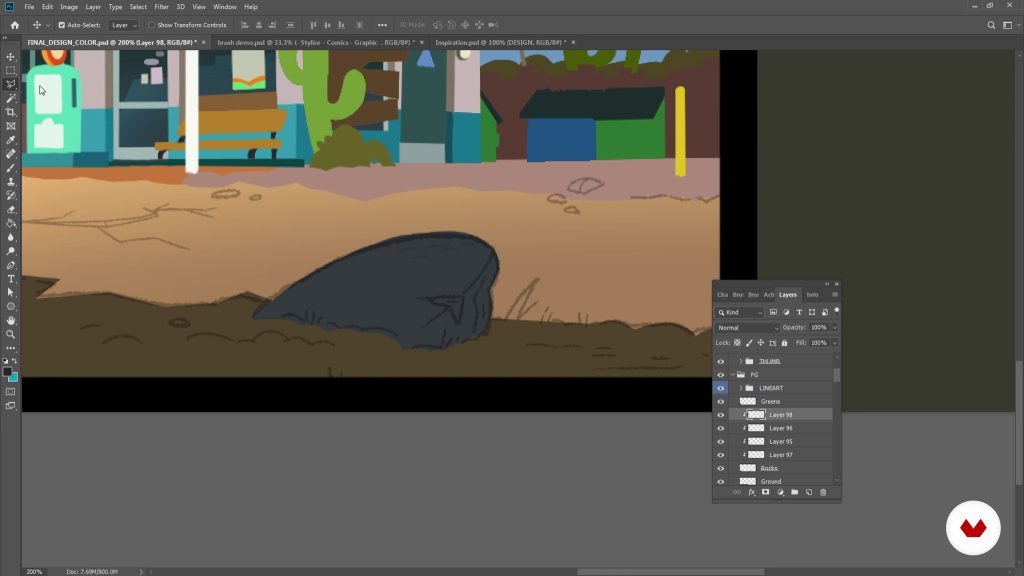1024x576 pixels.
Task: Open the Filter menu
Action: coord(161,7)
